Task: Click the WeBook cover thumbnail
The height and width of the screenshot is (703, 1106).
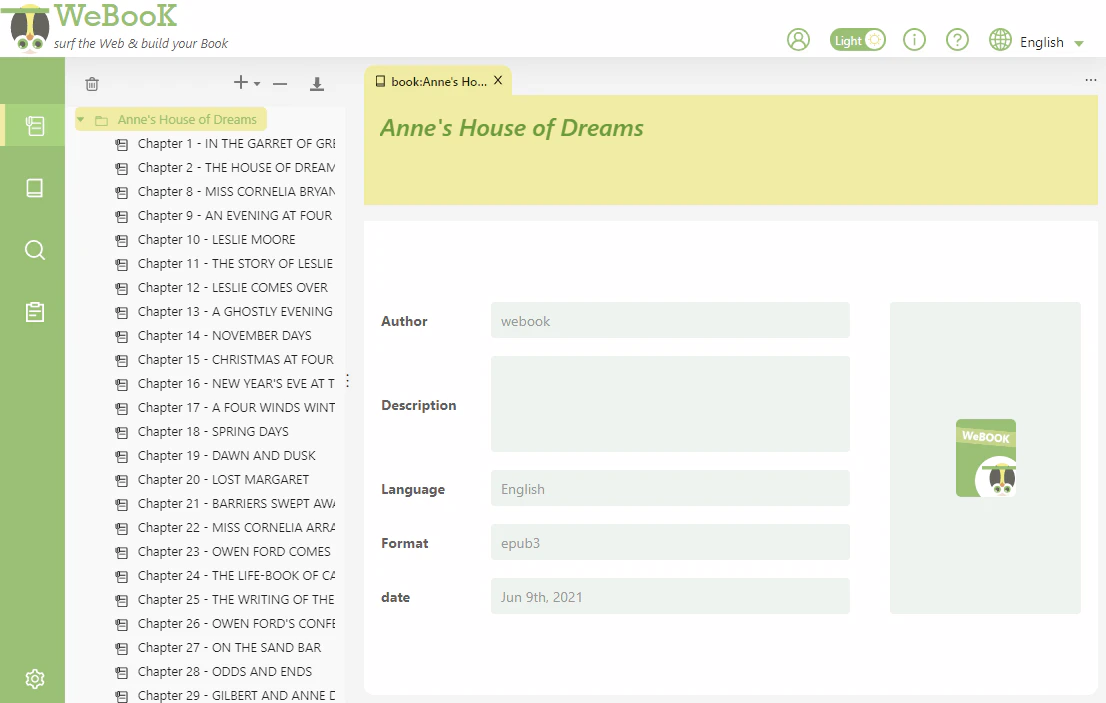Action: pyautogui.click(x=985, y=458)
